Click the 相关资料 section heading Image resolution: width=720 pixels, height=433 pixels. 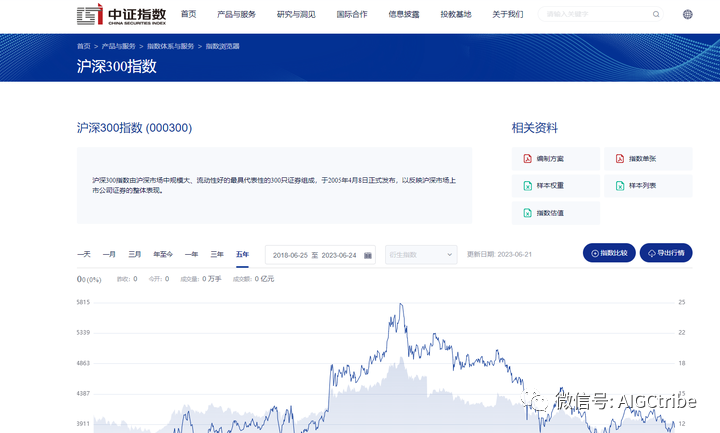(534, 128)
